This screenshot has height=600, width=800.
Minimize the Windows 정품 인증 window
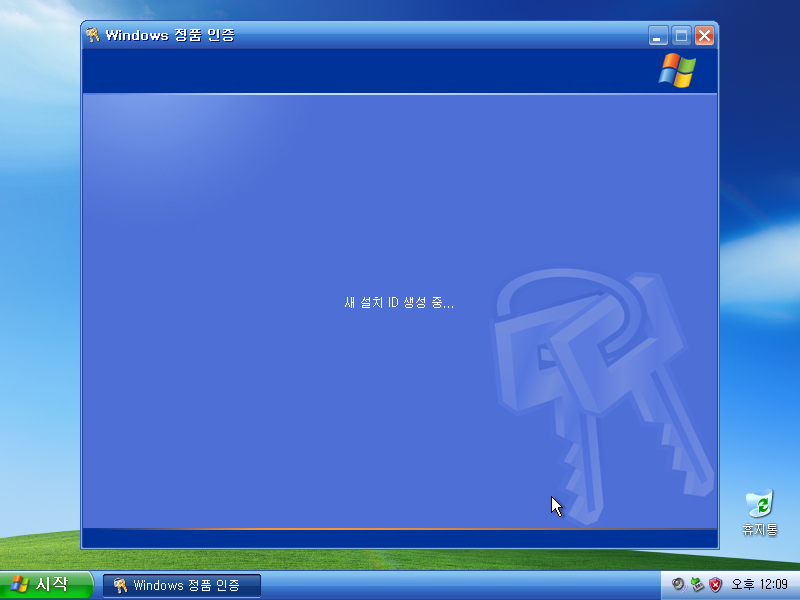coord(658,36)
